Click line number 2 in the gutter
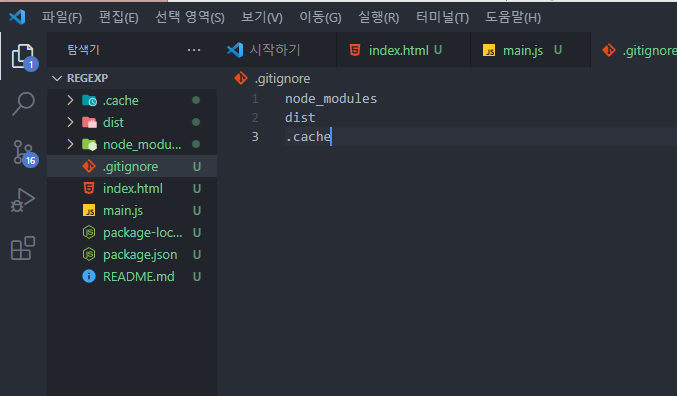 (x=255, y=117)
